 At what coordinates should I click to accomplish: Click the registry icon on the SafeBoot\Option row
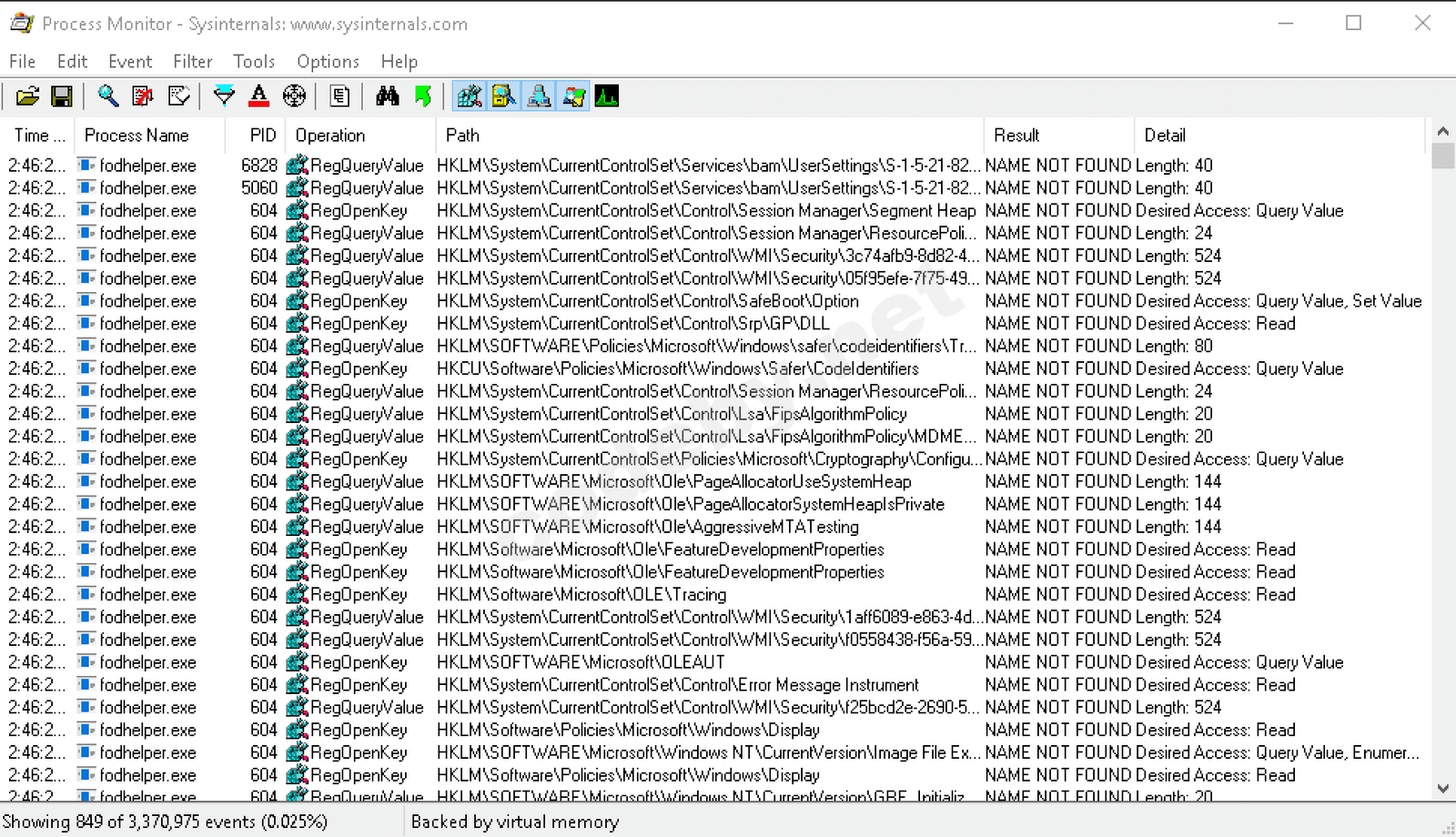[x=298, y=301]
